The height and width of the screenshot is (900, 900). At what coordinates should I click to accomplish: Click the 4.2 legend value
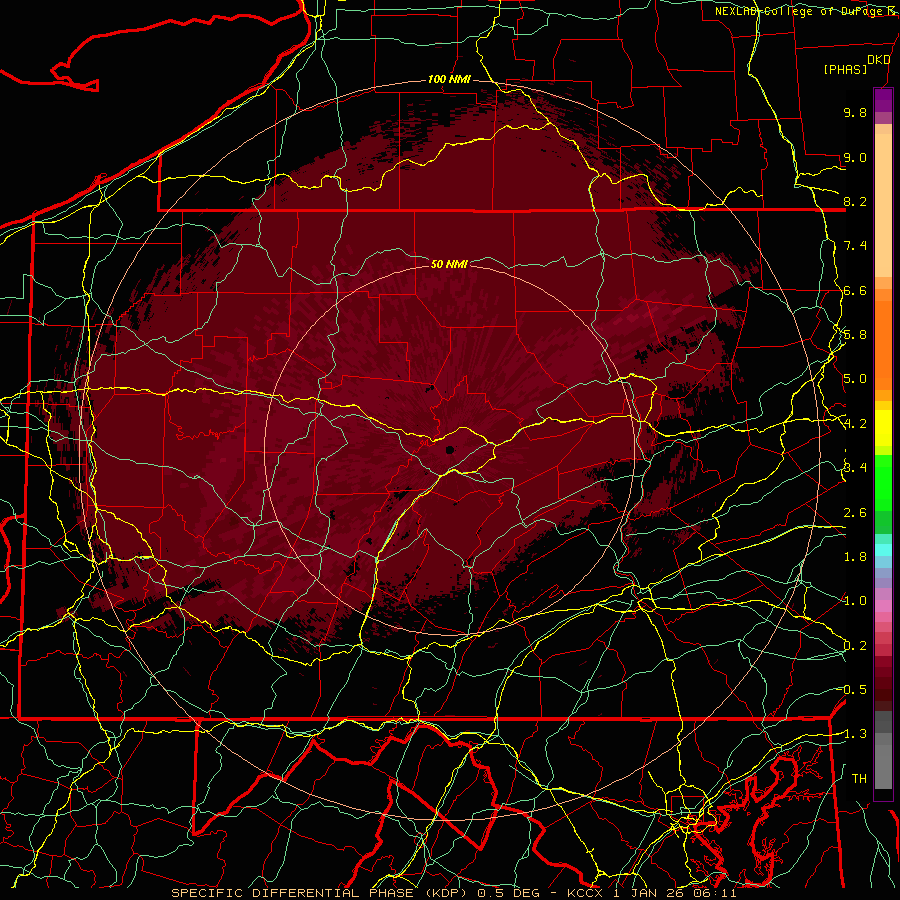pyautogui.click(x=855, y=424)
